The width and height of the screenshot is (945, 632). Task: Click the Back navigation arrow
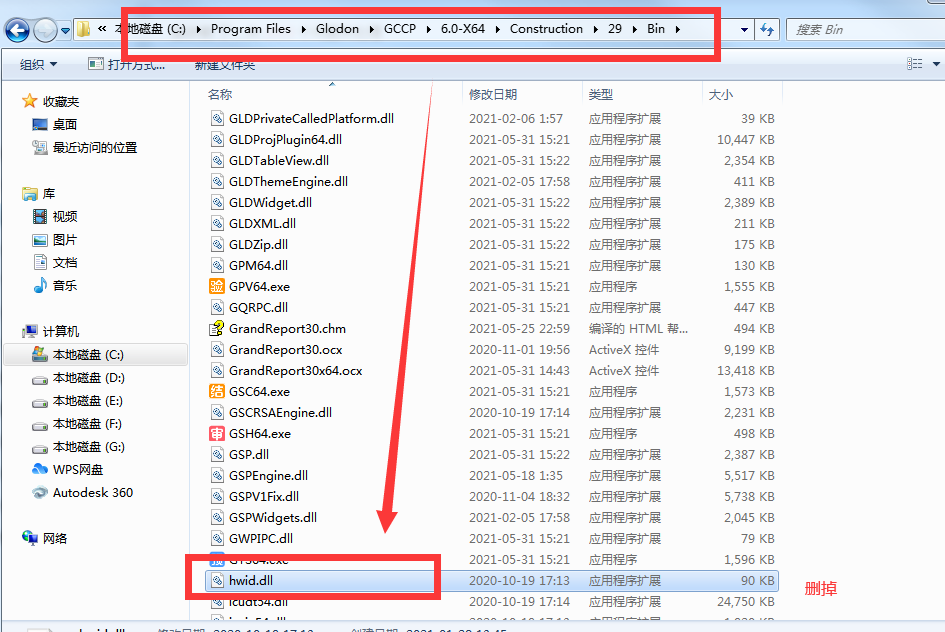pyautogui.click(x=17, y=30)
